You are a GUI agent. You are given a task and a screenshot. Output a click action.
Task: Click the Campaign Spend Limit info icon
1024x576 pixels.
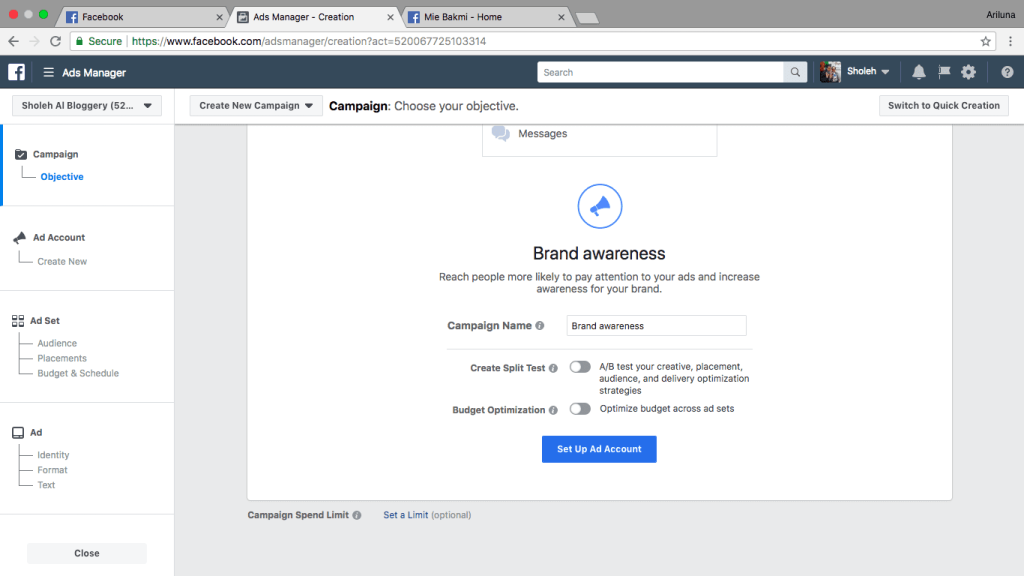(357, 515)
